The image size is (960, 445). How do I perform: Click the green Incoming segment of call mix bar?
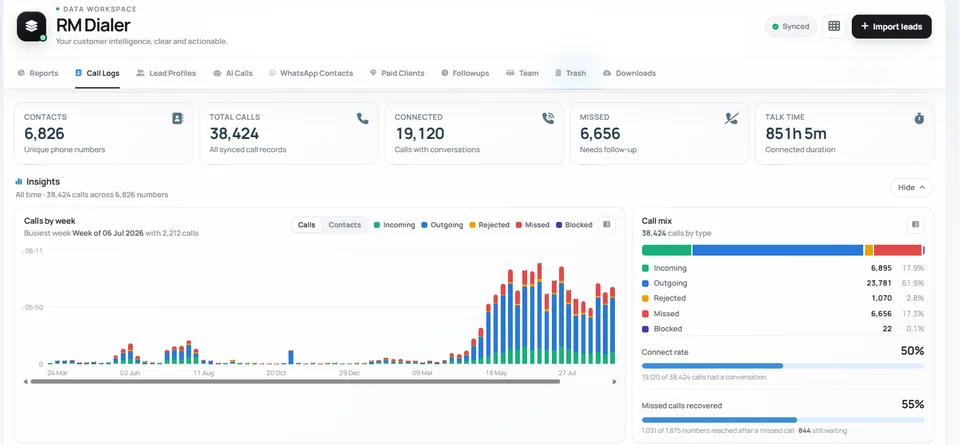point(666,250)
